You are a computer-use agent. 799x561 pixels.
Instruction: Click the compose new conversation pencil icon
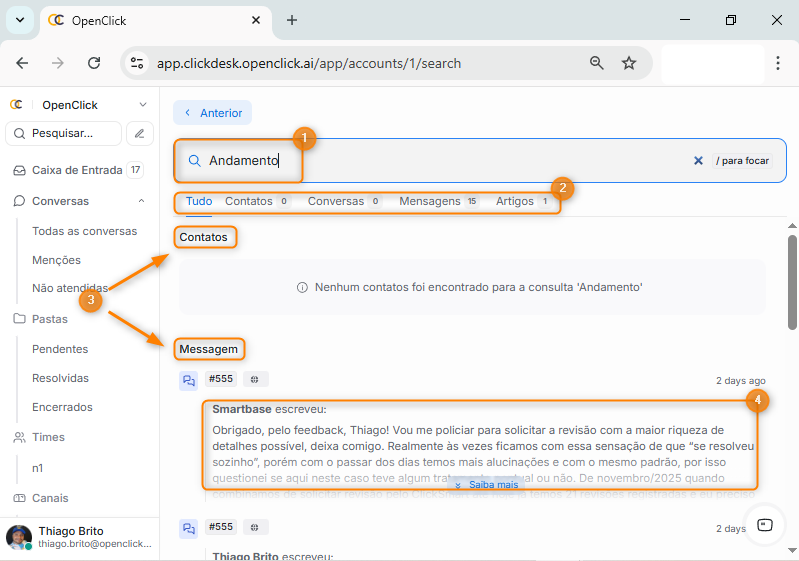(141, 133)
